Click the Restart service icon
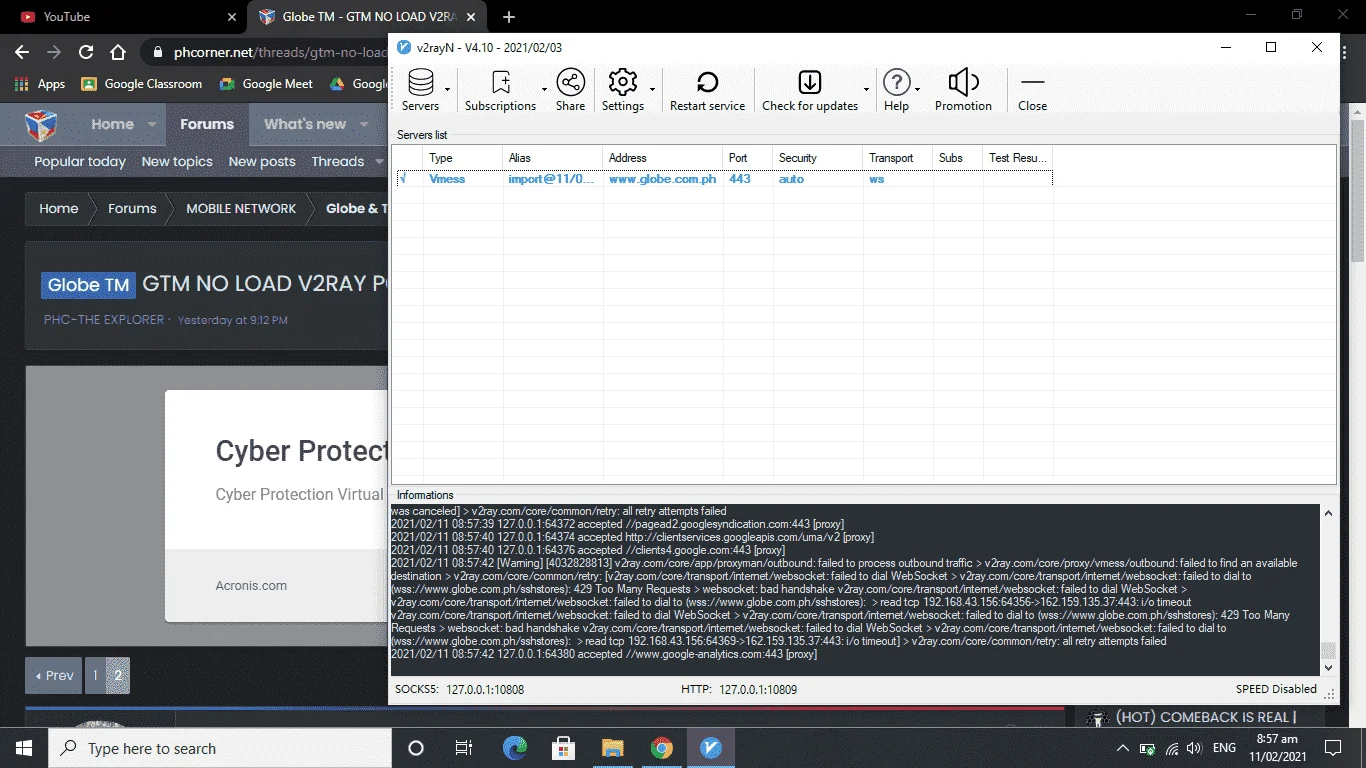 [x=707, y=83]
